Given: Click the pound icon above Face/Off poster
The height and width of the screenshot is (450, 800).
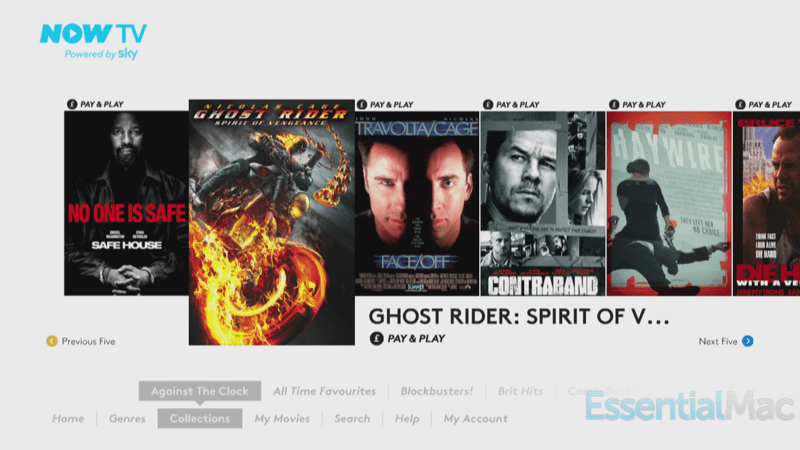Looking at the screenshot, I should tap(362, 104).
